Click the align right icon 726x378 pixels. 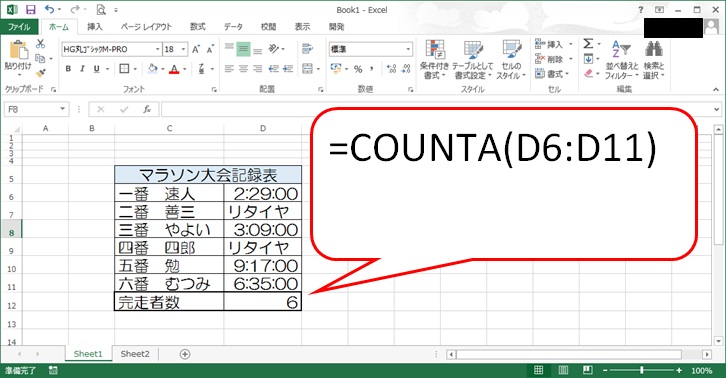[257, 69]
